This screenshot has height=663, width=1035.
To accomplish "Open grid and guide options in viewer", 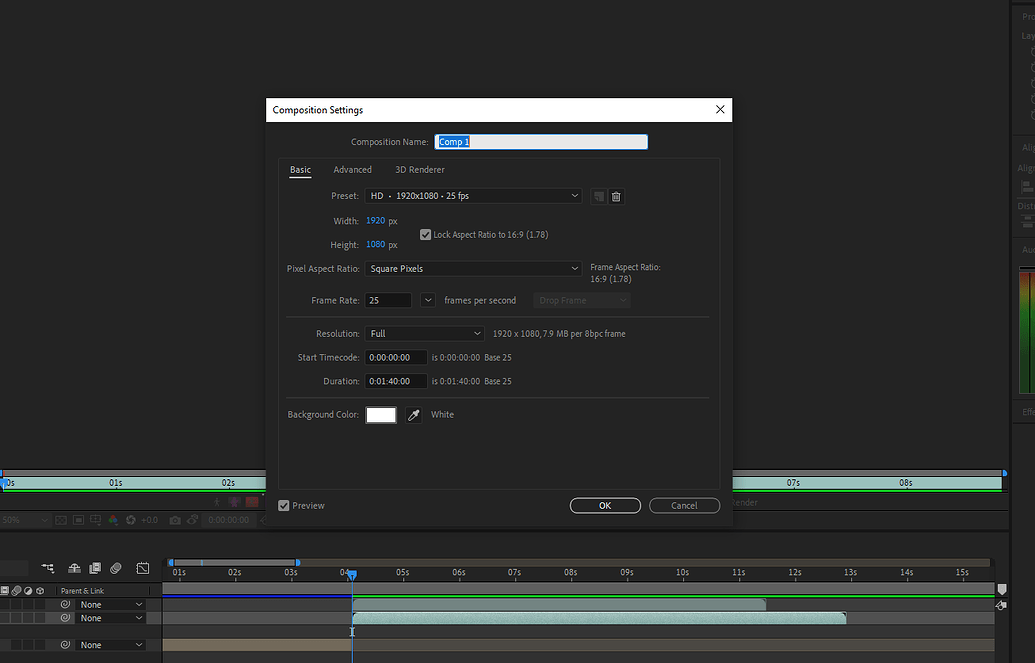I will [x=96, y=520].
